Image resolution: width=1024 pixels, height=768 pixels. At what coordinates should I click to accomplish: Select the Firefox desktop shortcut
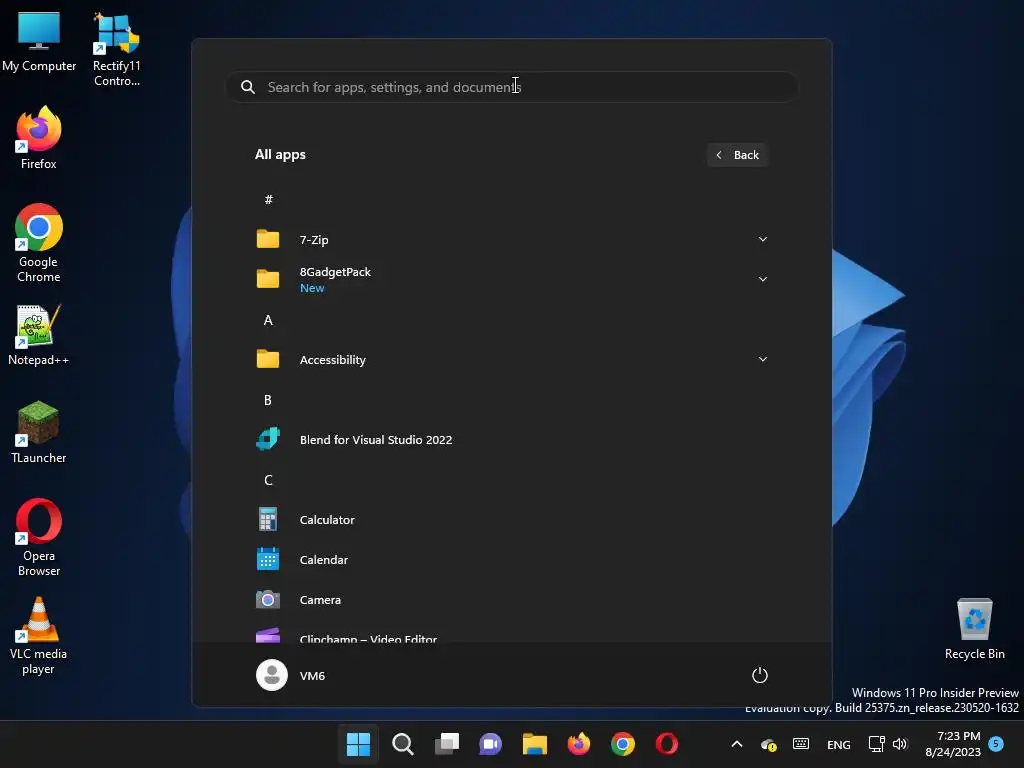(x=39, y=138)
